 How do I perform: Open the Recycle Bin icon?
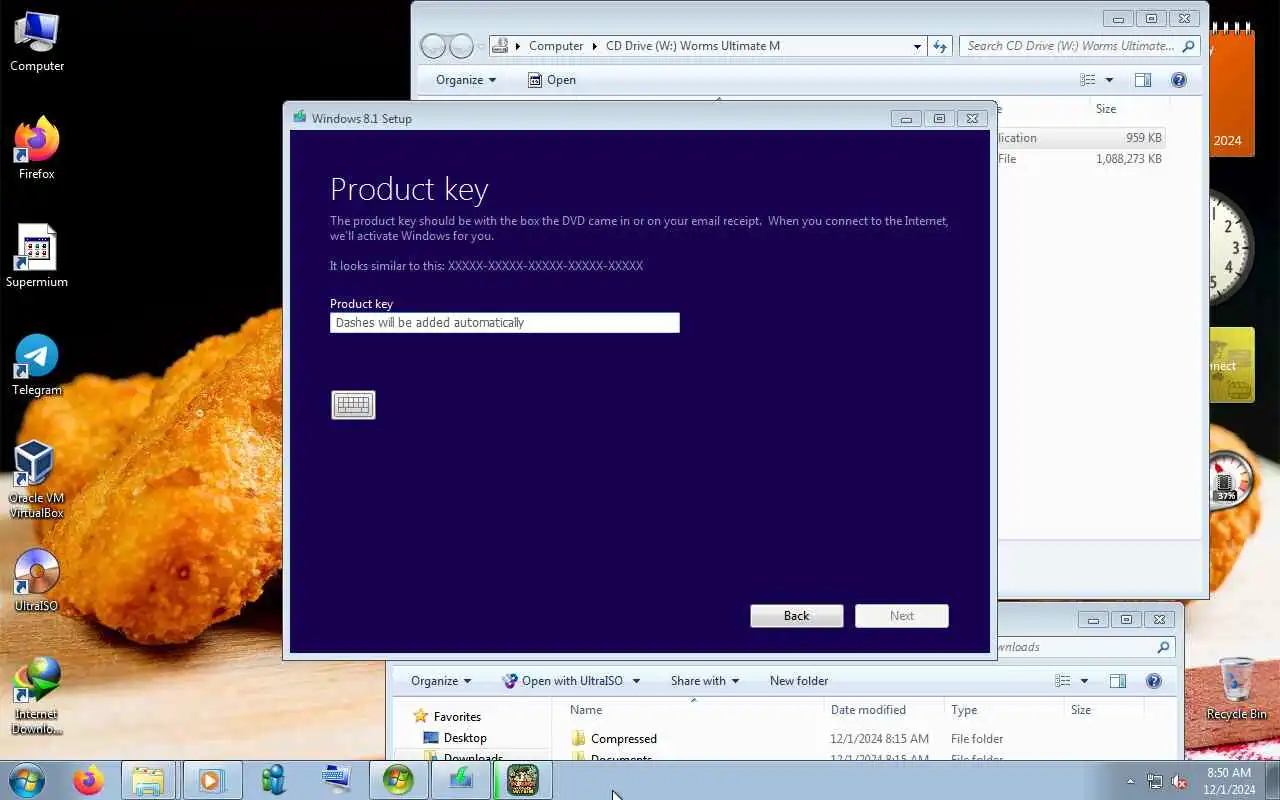coord(1237,689)
